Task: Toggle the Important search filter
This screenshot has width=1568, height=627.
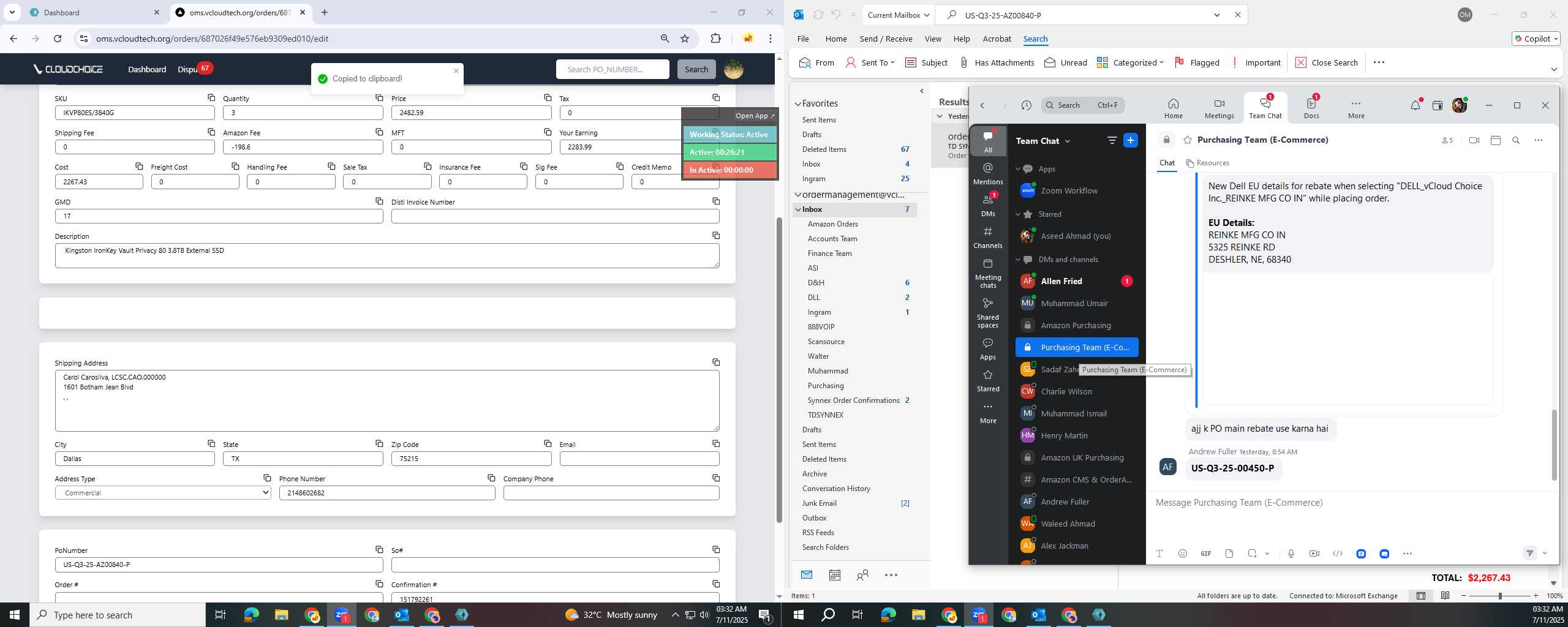Action: point(1256,62)
